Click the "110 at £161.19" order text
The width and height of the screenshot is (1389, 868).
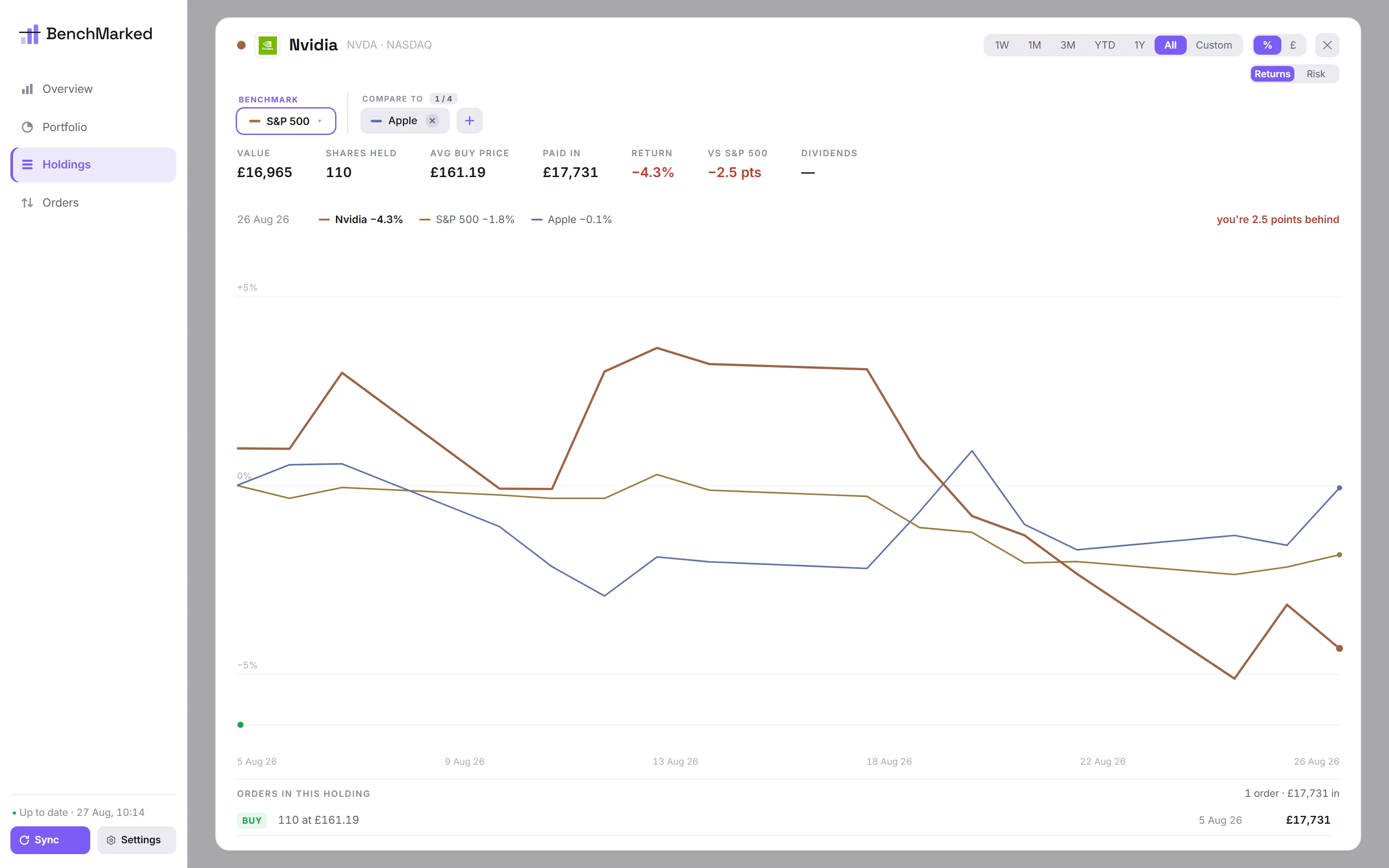tap(319, 820)
